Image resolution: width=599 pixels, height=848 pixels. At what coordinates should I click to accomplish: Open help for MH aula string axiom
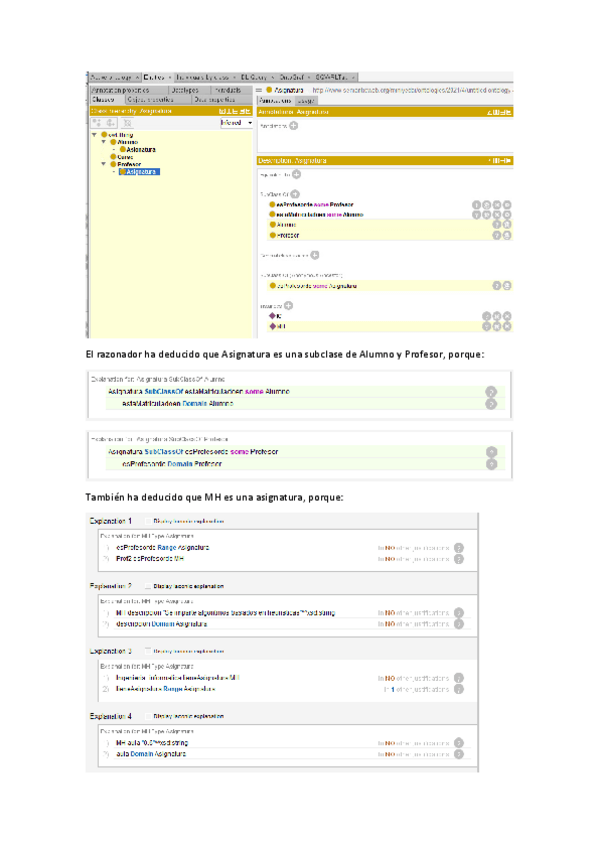(x=459, y=743)
